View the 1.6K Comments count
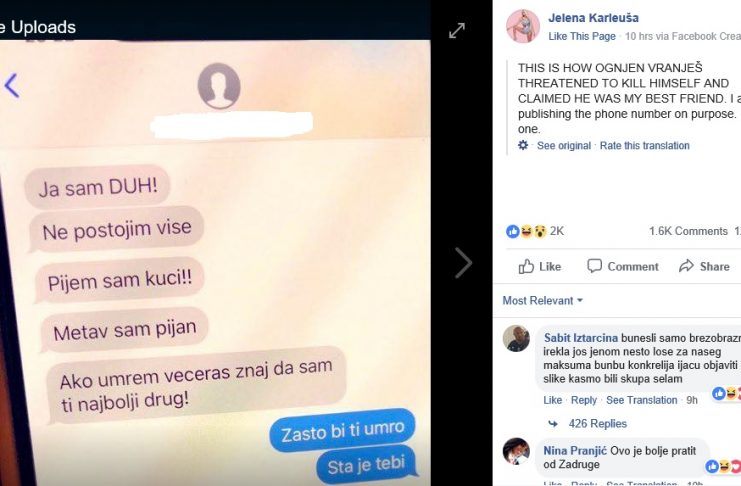Image resolution: width=741 pixels, height=486 pixels. [x=688, y=231]
